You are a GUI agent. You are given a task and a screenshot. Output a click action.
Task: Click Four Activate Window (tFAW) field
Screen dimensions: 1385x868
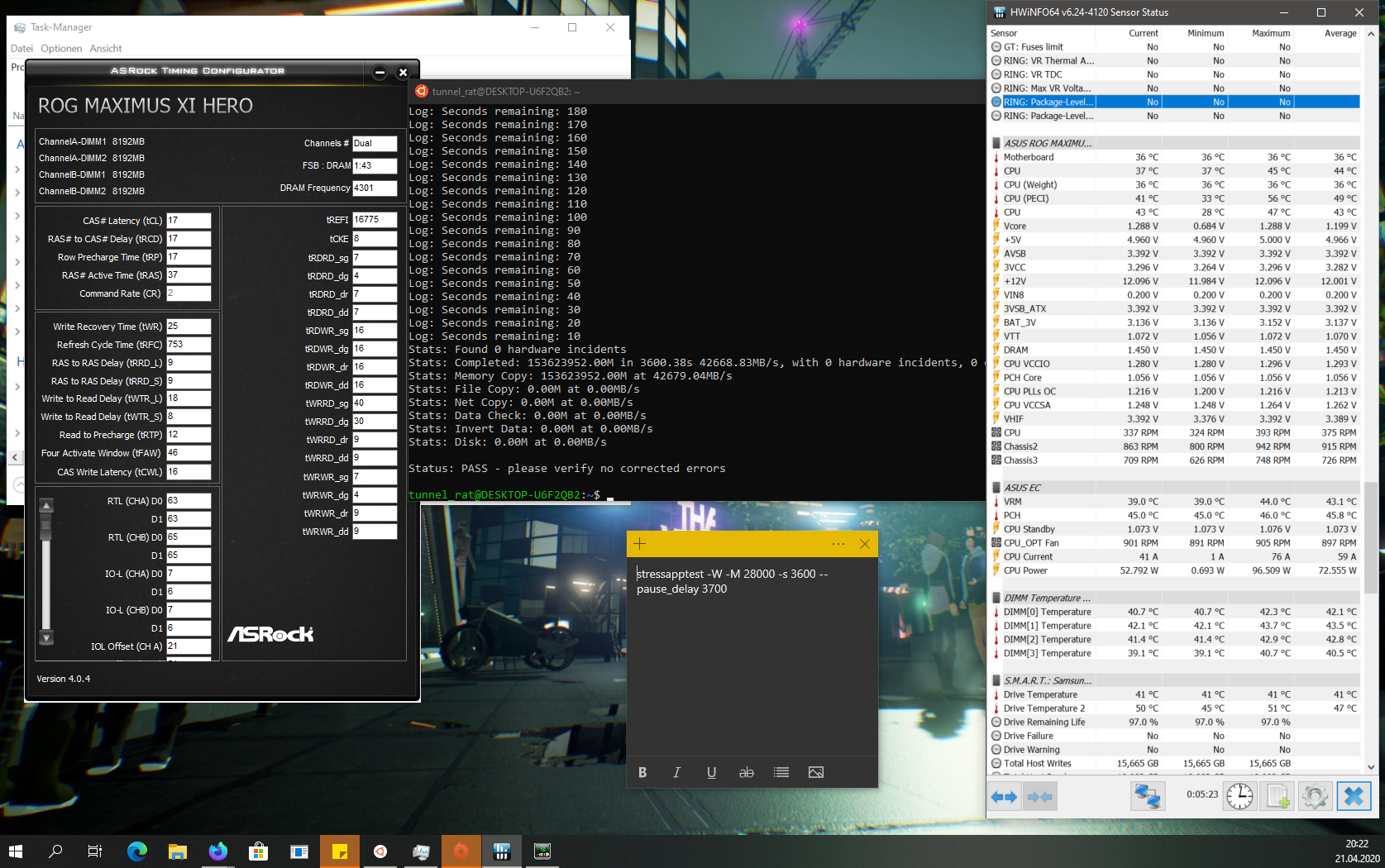pos(189,453)
